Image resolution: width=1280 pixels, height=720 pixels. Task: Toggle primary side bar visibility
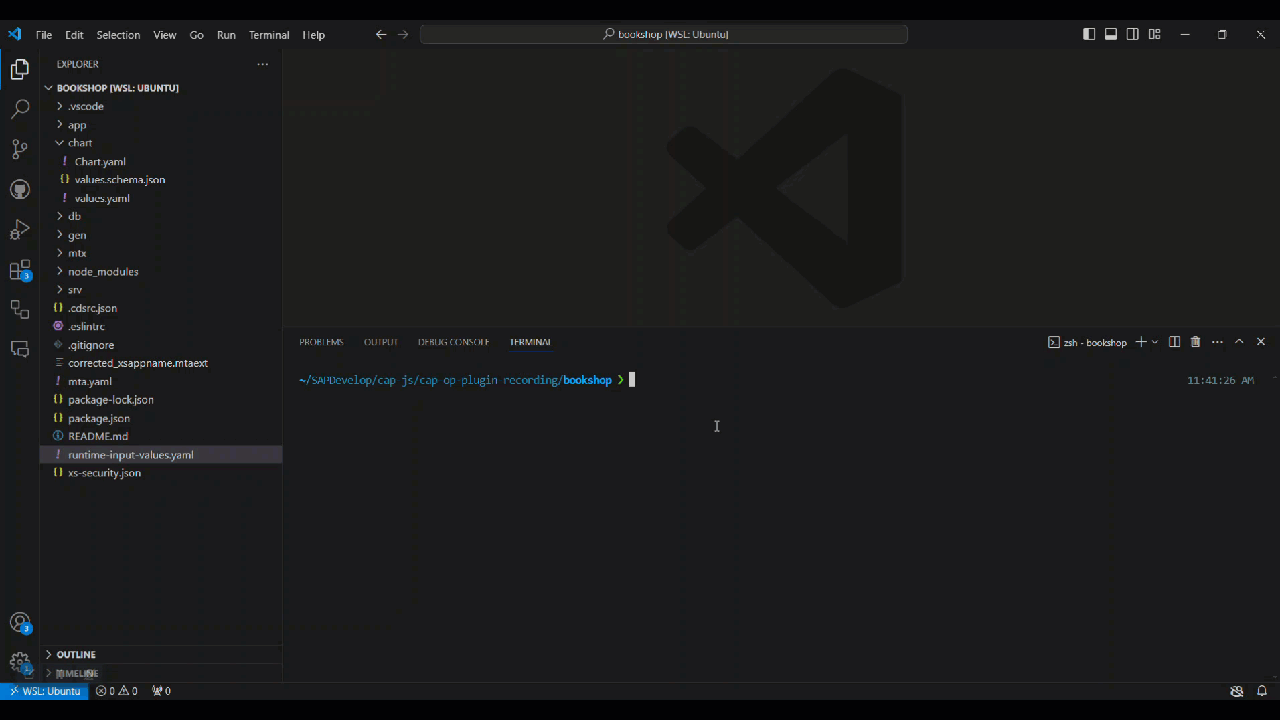[1089, 34]
